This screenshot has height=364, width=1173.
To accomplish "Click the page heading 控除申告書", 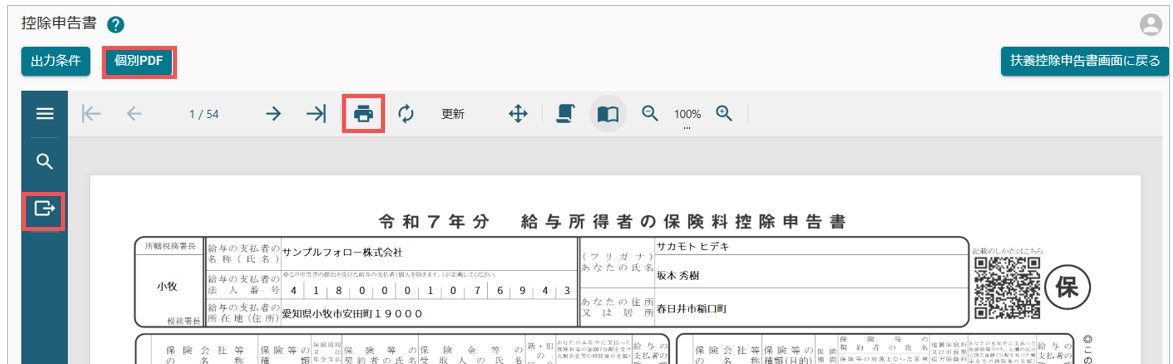I will (x=58, y=23).
